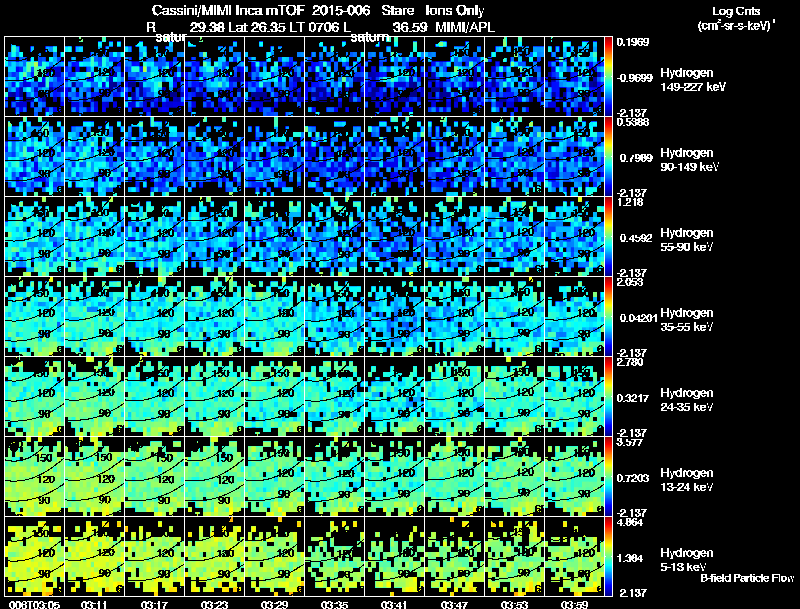Click the '03:53' time label
The width and height of the screenshot is (800, 609).
tap(512, 605)
